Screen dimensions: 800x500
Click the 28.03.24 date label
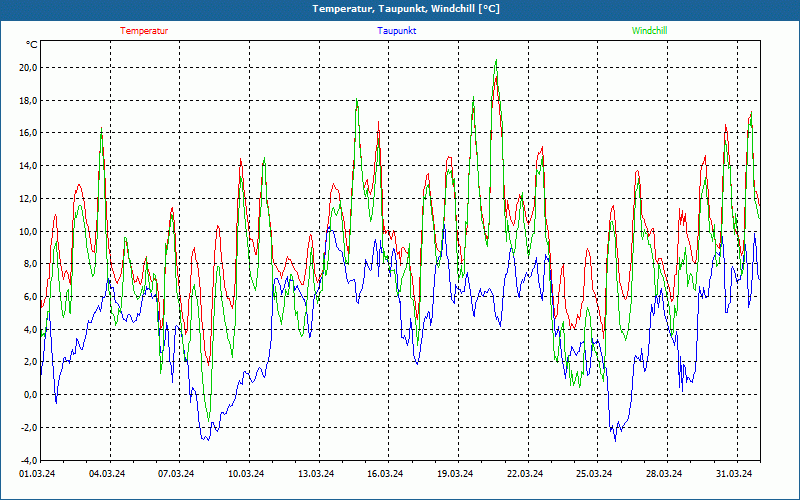tap(664, 474)
